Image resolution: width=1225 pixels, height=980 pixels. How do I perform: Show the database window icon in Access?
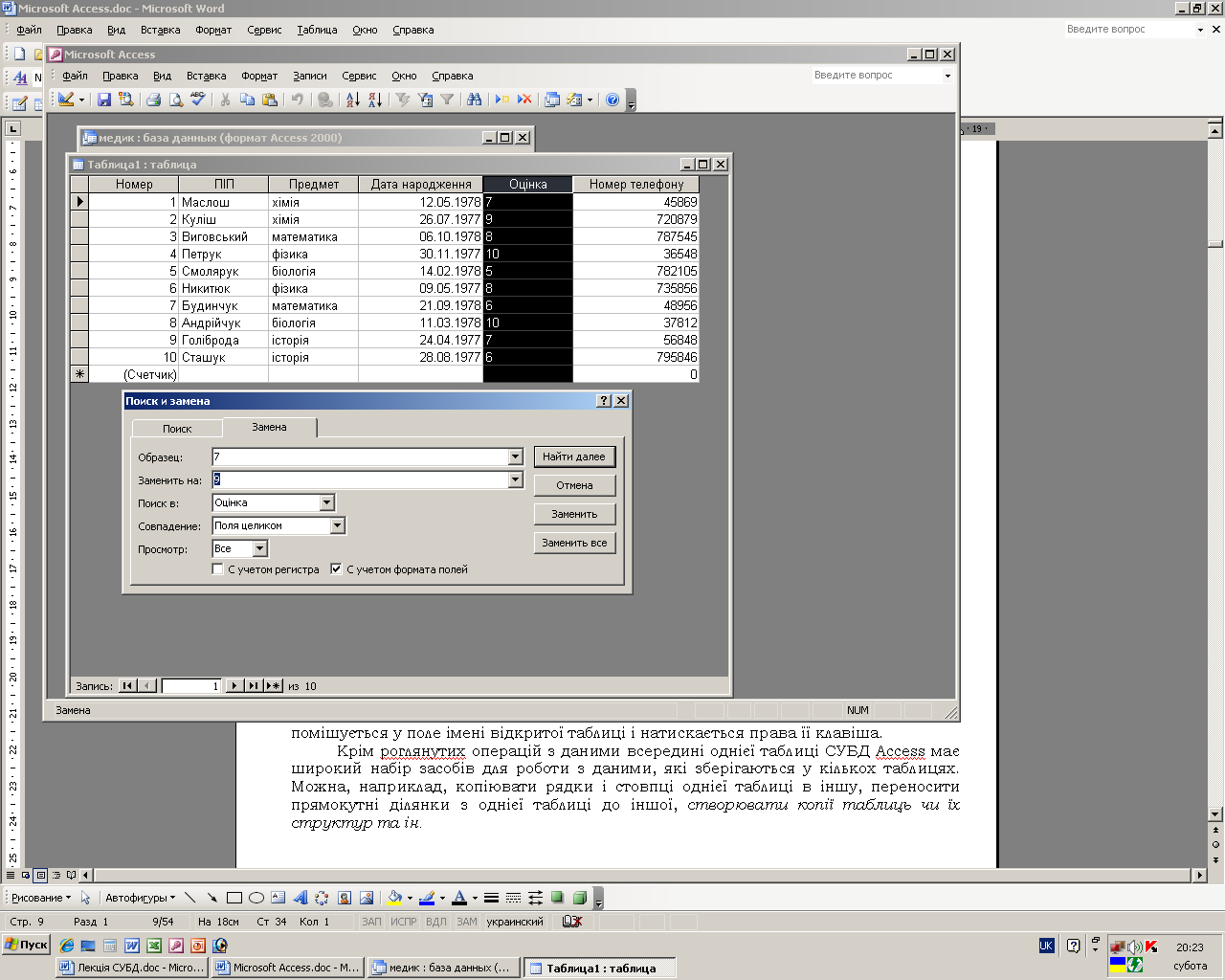pos(552,100)
